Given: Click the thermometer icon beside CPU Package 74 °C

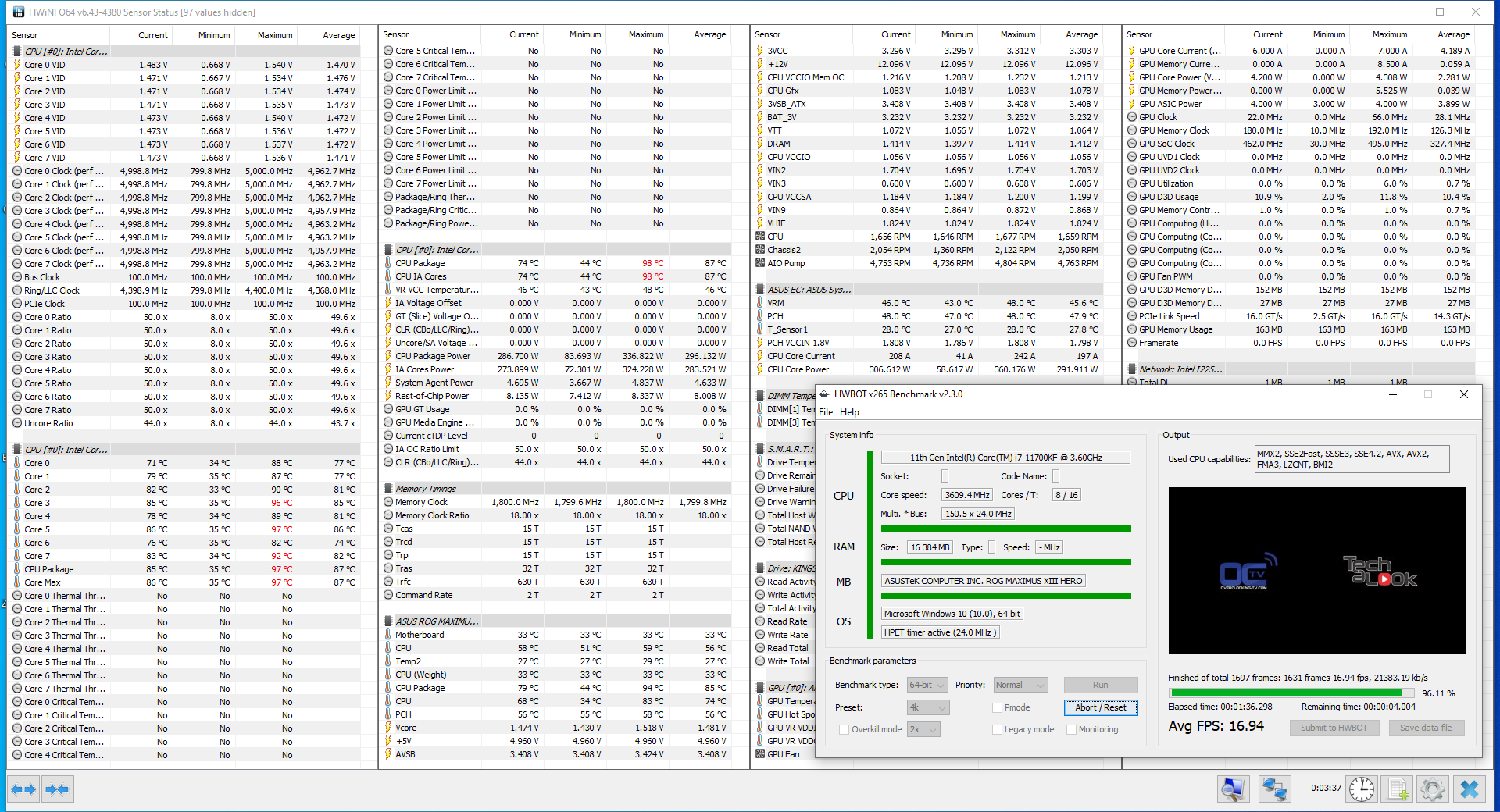Looking at the screenshot, I should (388, 263).
